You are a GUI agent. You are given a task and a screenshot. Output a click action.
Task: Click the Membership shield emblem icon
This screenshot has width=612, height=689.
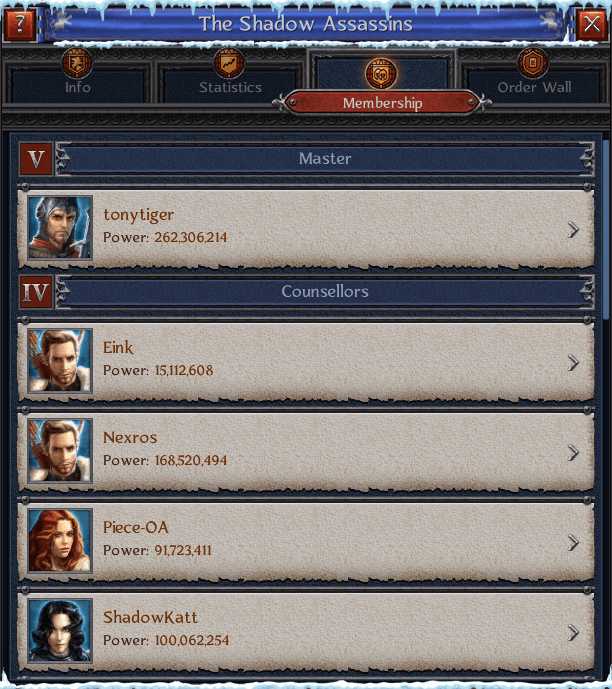click(x=381, y=74)
